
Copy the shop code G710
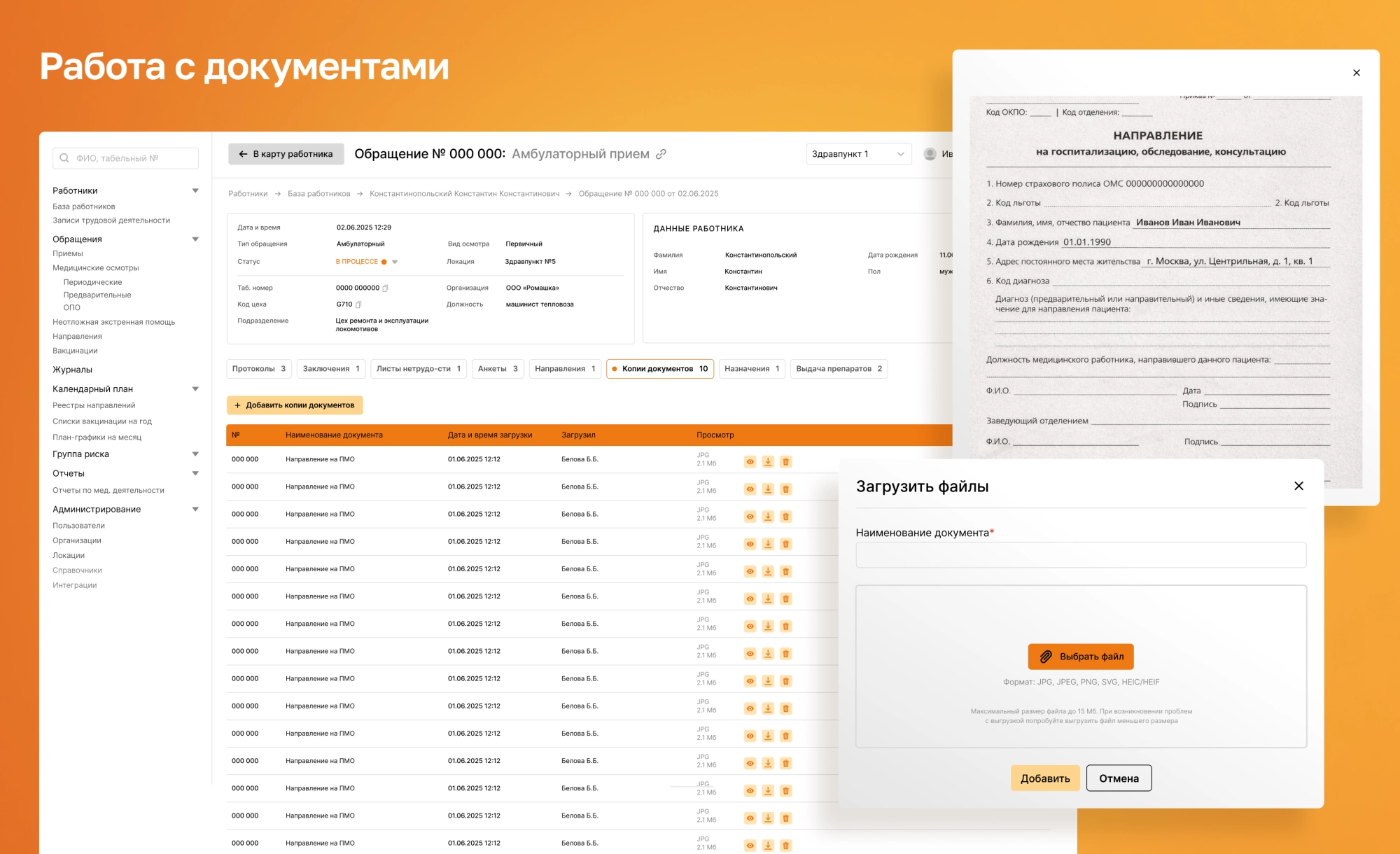[x=358, y=304]
